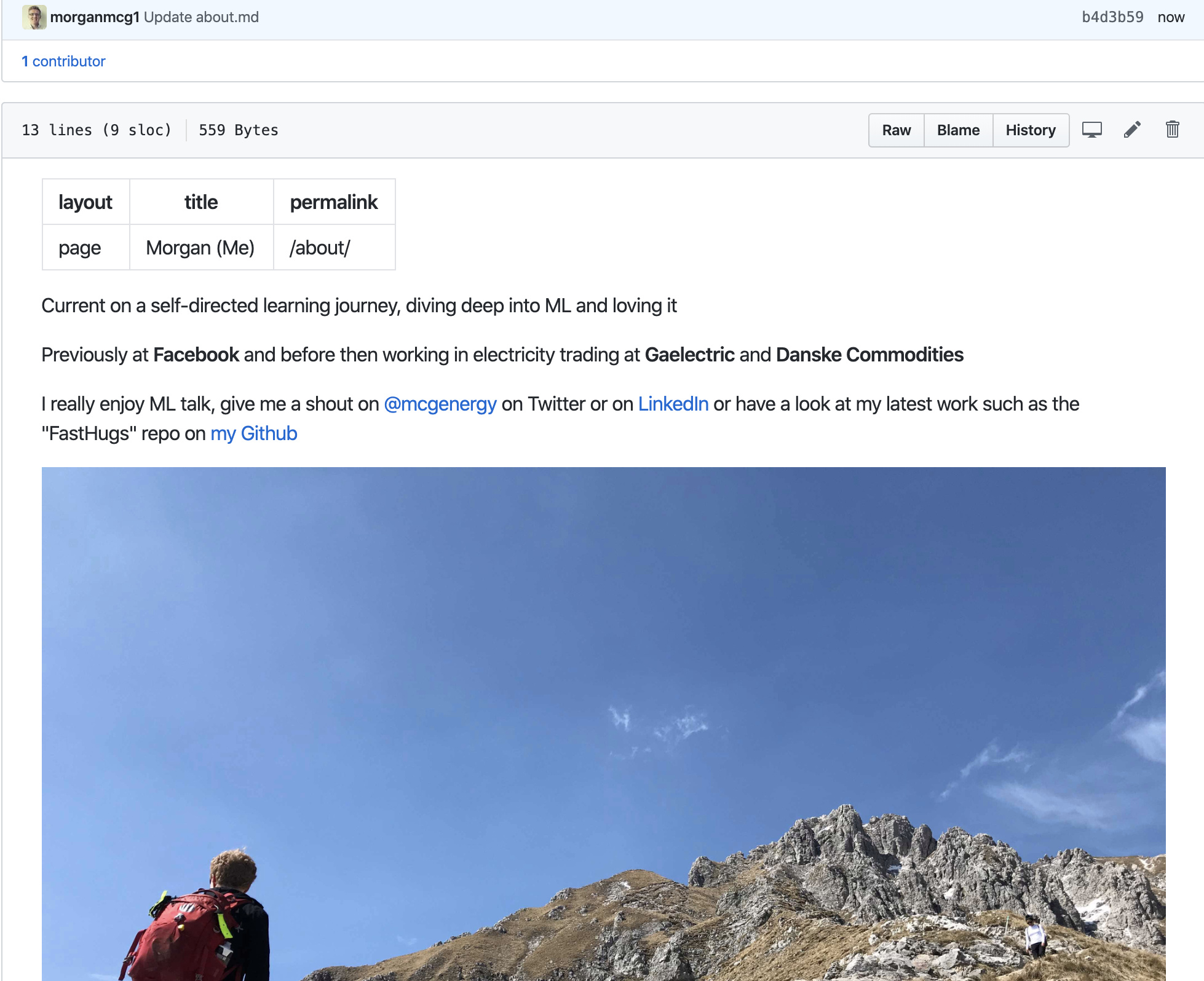Open commit hash b4d3b59
The width and height of the screenshot is (1204, 981).
[x=1112, y=17]
